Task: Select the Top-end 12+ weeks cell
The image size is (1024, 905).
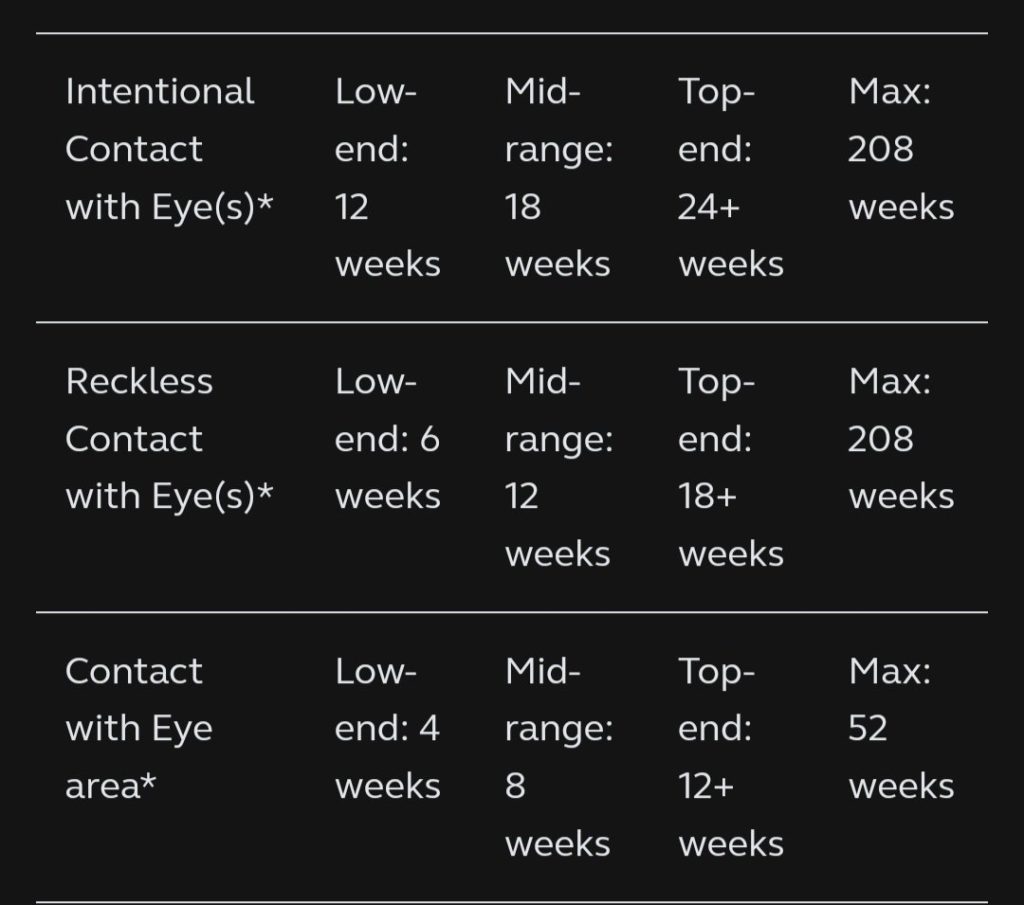Action: [x=730, y=756]
